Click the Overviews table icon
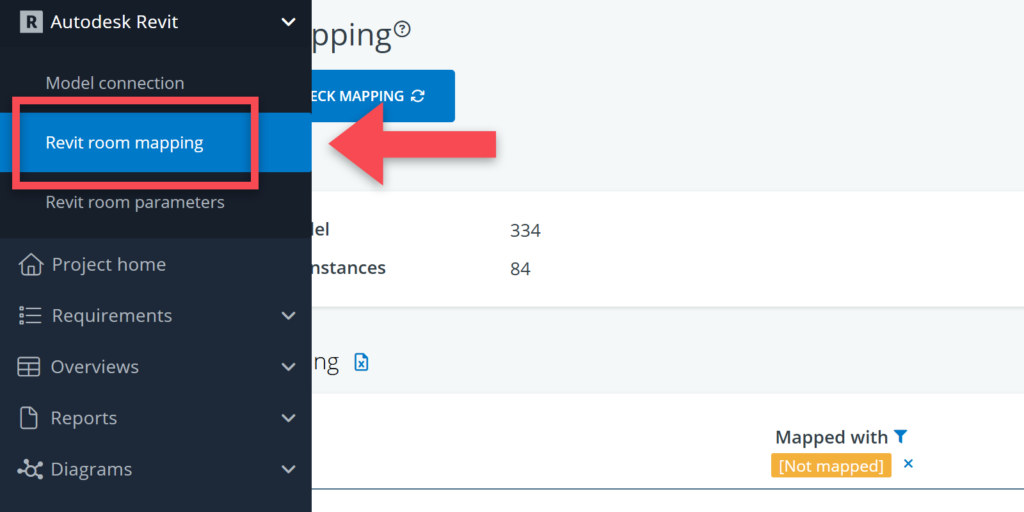 point(29,367)
